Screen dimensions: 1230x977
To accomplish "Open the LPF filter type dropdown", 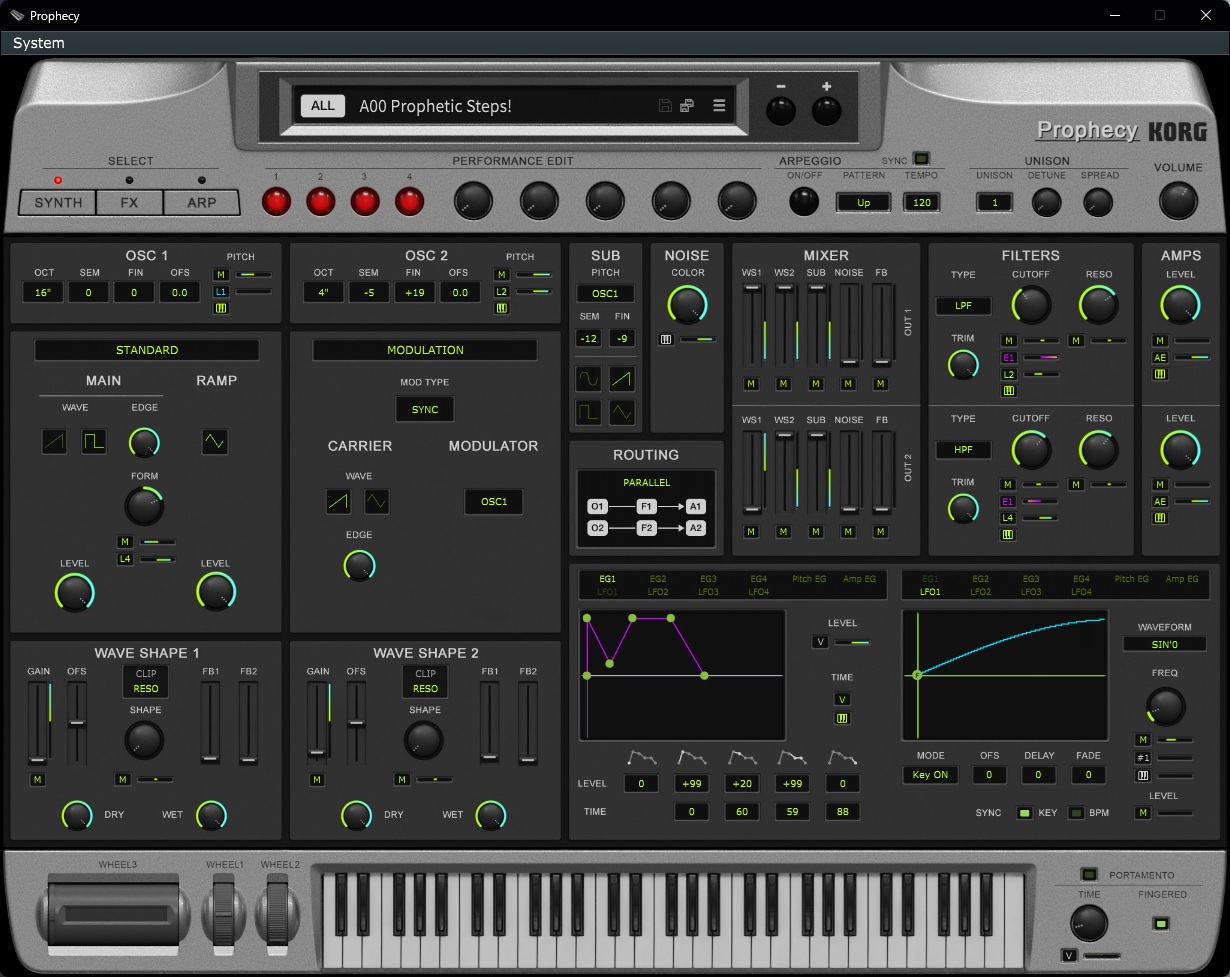I will (963, 306).
